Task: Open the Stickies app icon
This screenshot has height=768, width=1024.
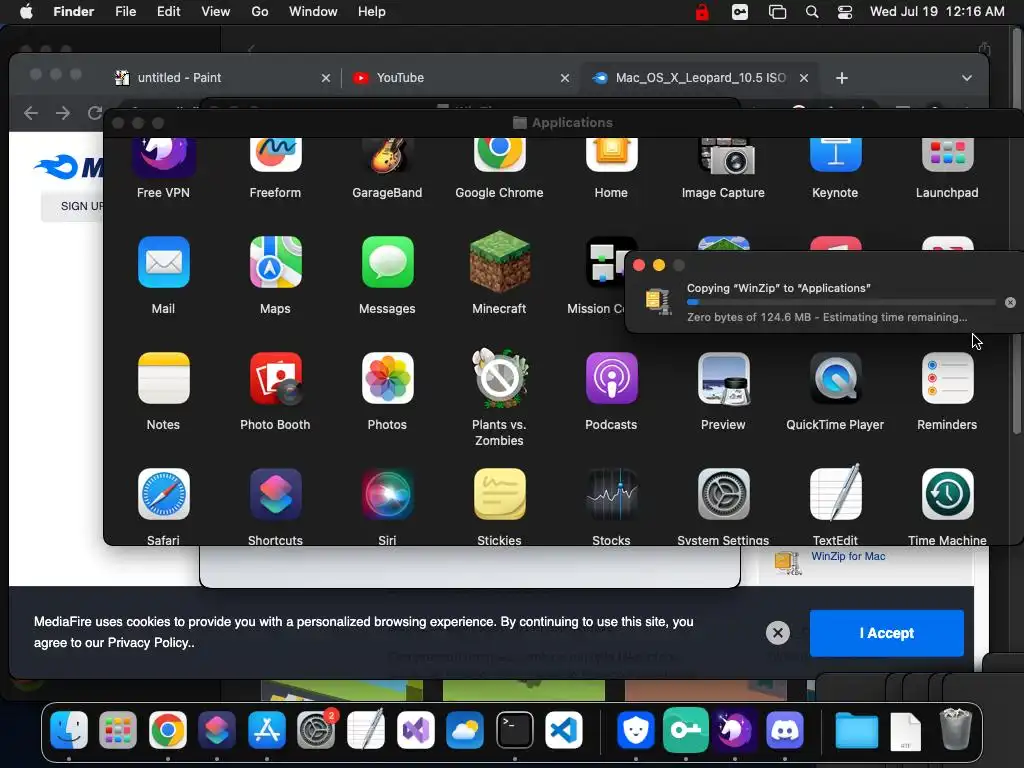Action: coord(500,494)
